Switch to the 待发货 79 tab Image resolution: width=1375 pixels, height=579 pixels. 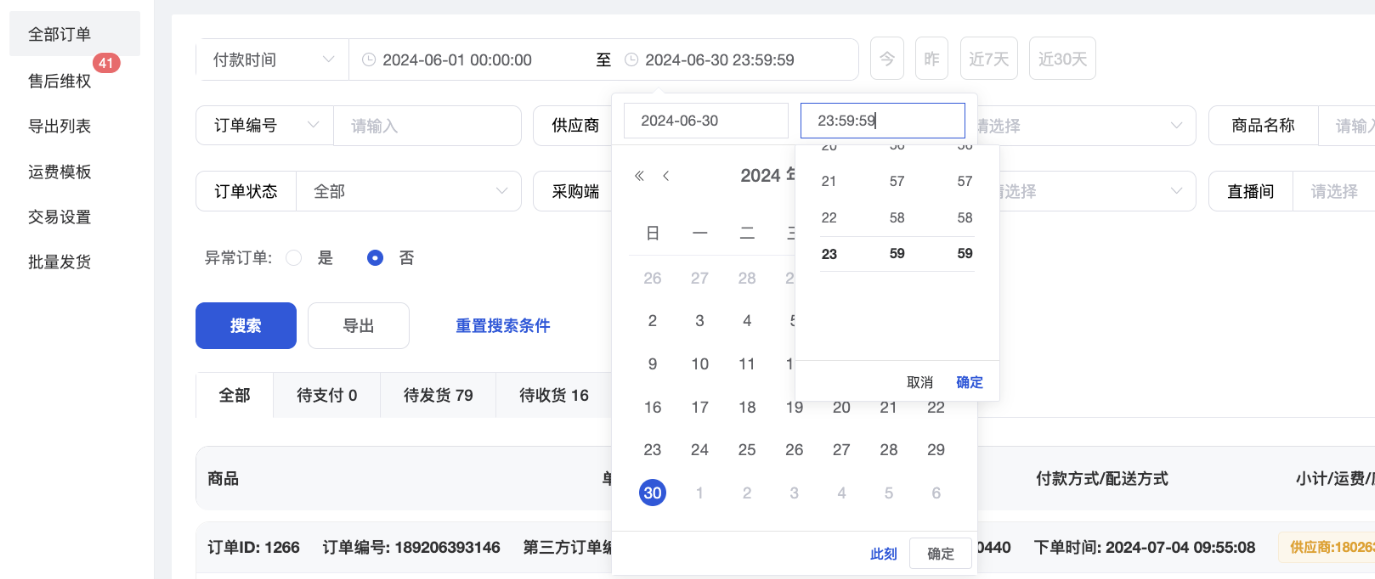click(438, 395)
